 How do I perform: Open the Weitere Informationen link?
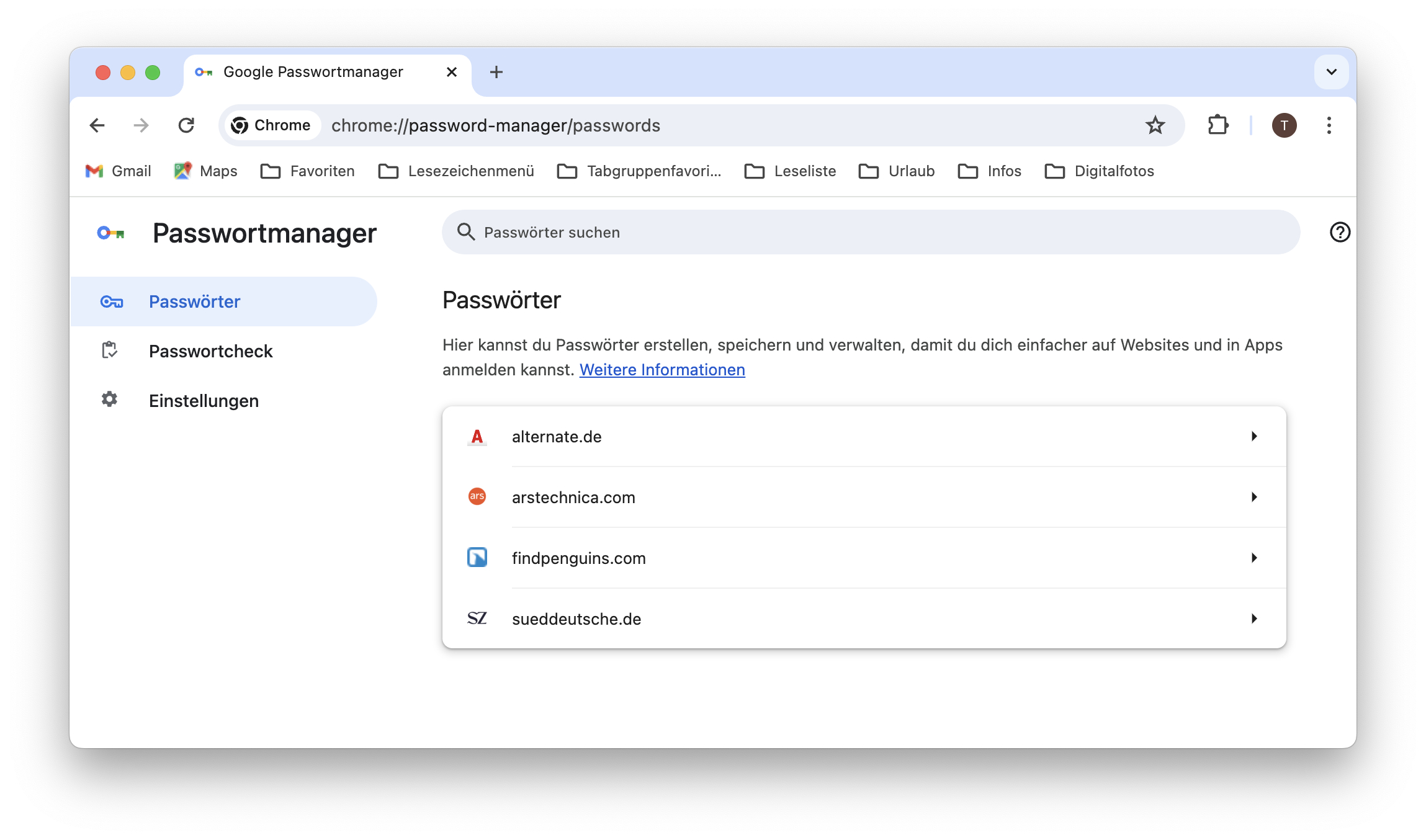pos(661,369)
